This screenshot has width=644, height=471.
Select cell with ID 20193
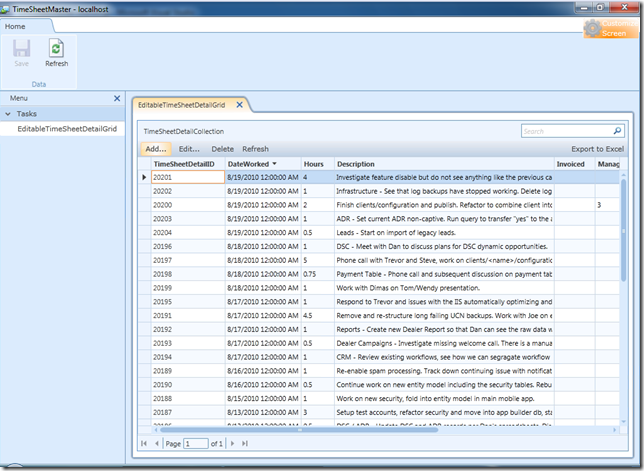pos(188,343)
